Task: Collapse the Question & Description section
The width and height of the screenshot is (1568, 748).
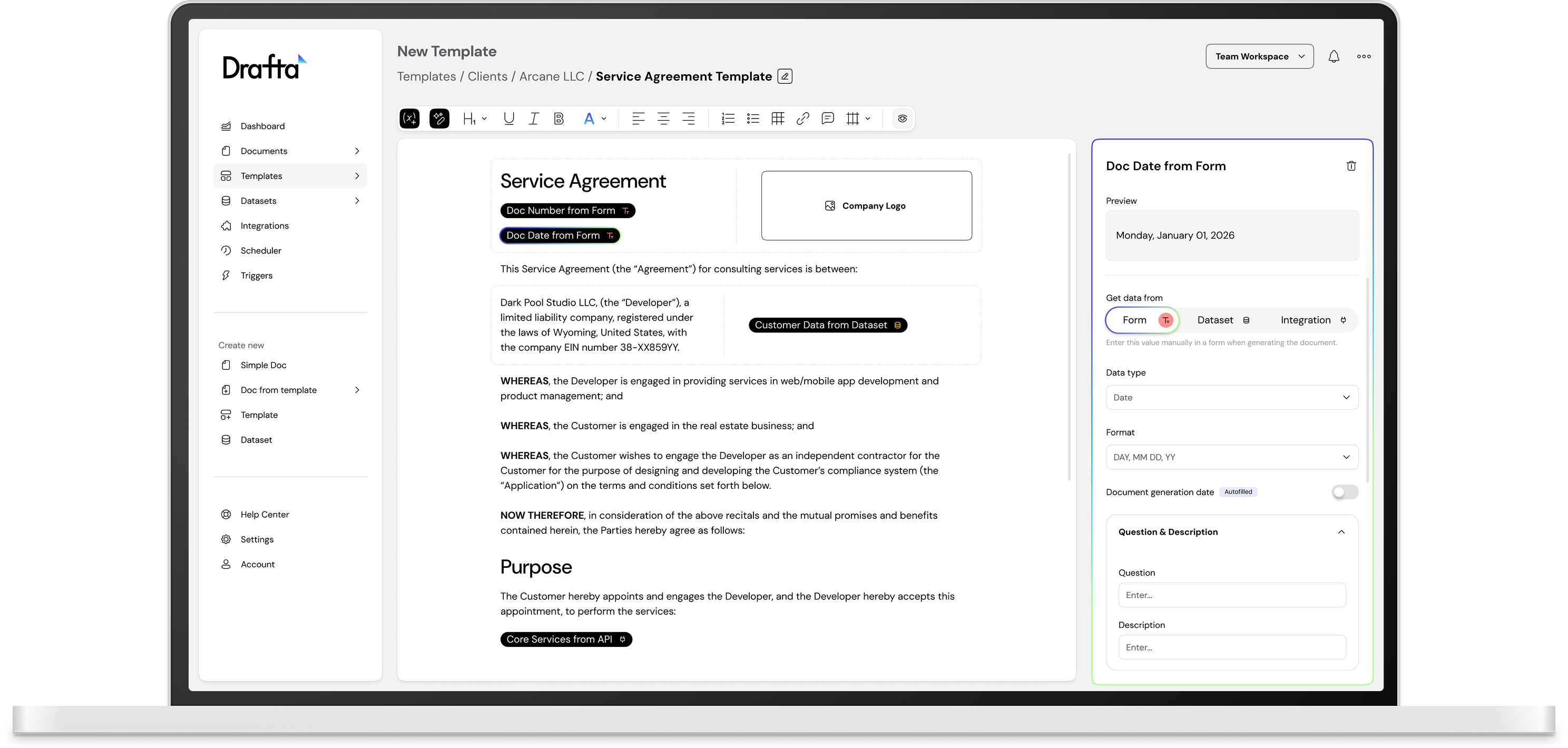Action: click(x=1341, y=532)
